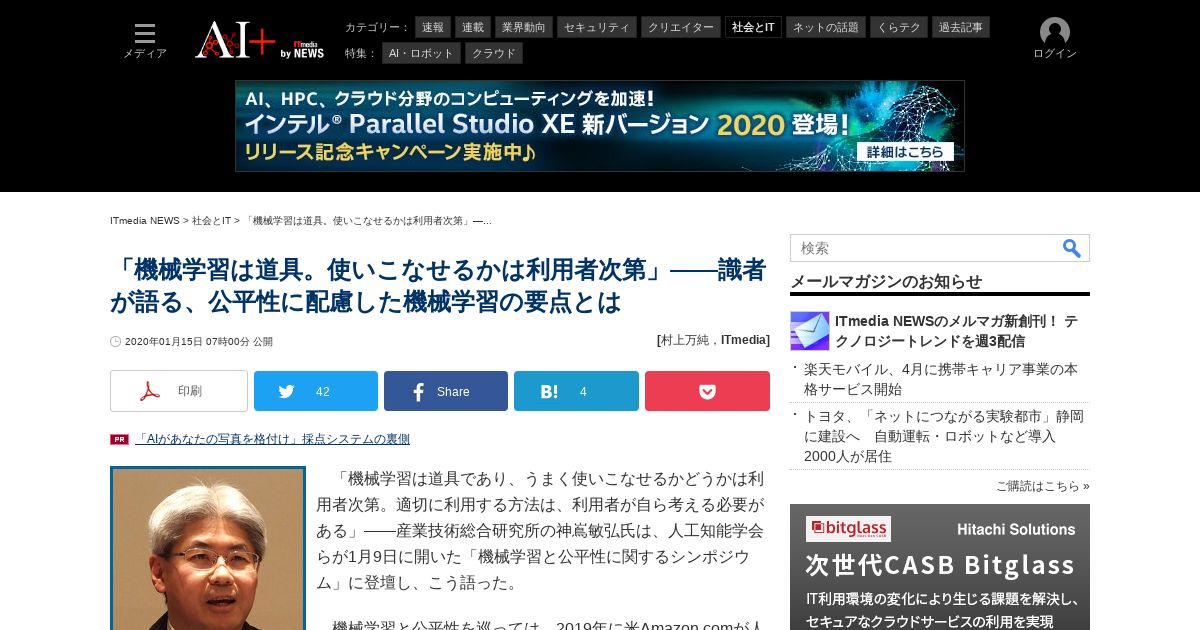Image resolution: width=1200 pixels, height=630 pixels.
Task: Open the メディア hamburger menu
Action: pyautogui.click(x=145, y=40)
